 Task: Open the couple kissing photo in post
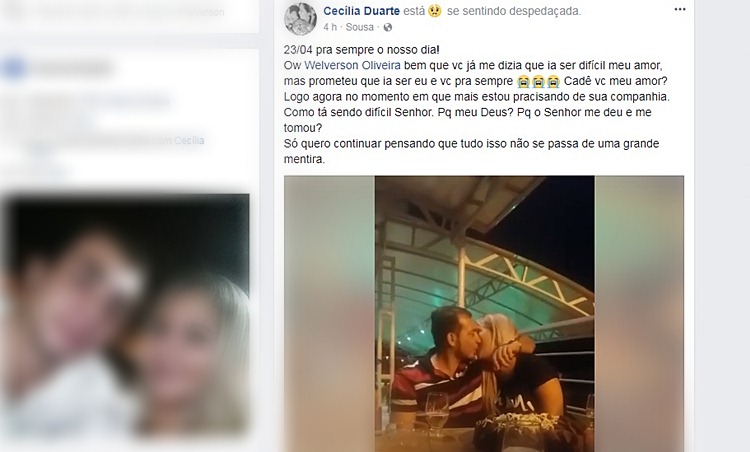[484, 314]
